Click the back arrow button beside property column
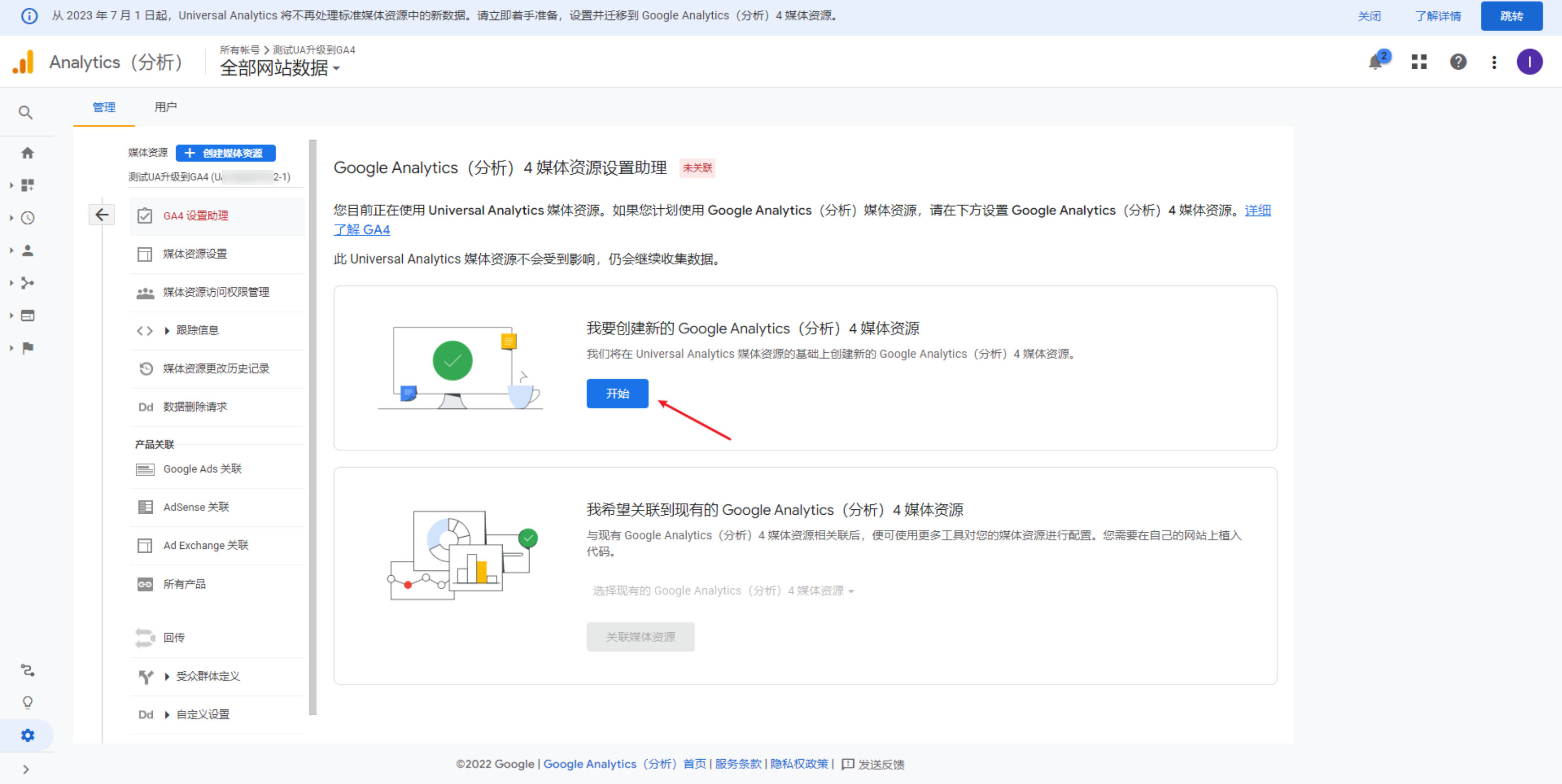This screenshot has height=784, width=1562. [102, 215]
